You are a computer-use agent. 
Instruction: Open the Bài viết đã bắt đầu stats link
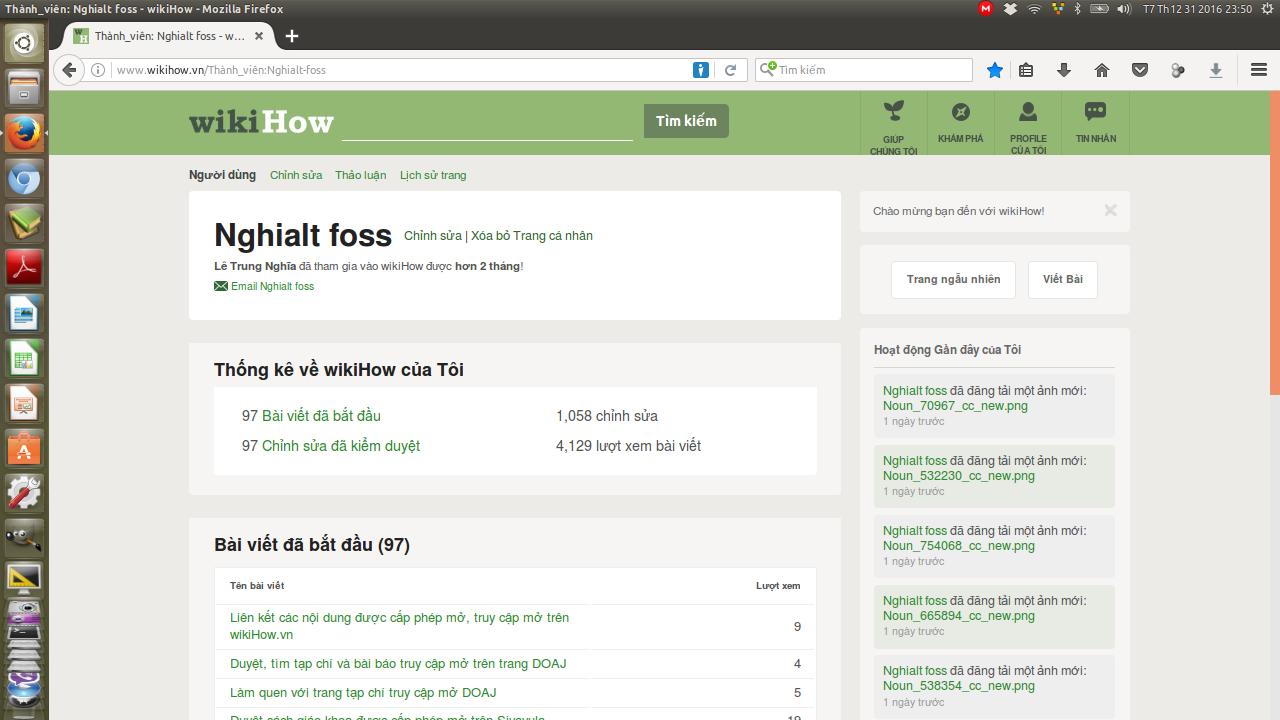321,416
